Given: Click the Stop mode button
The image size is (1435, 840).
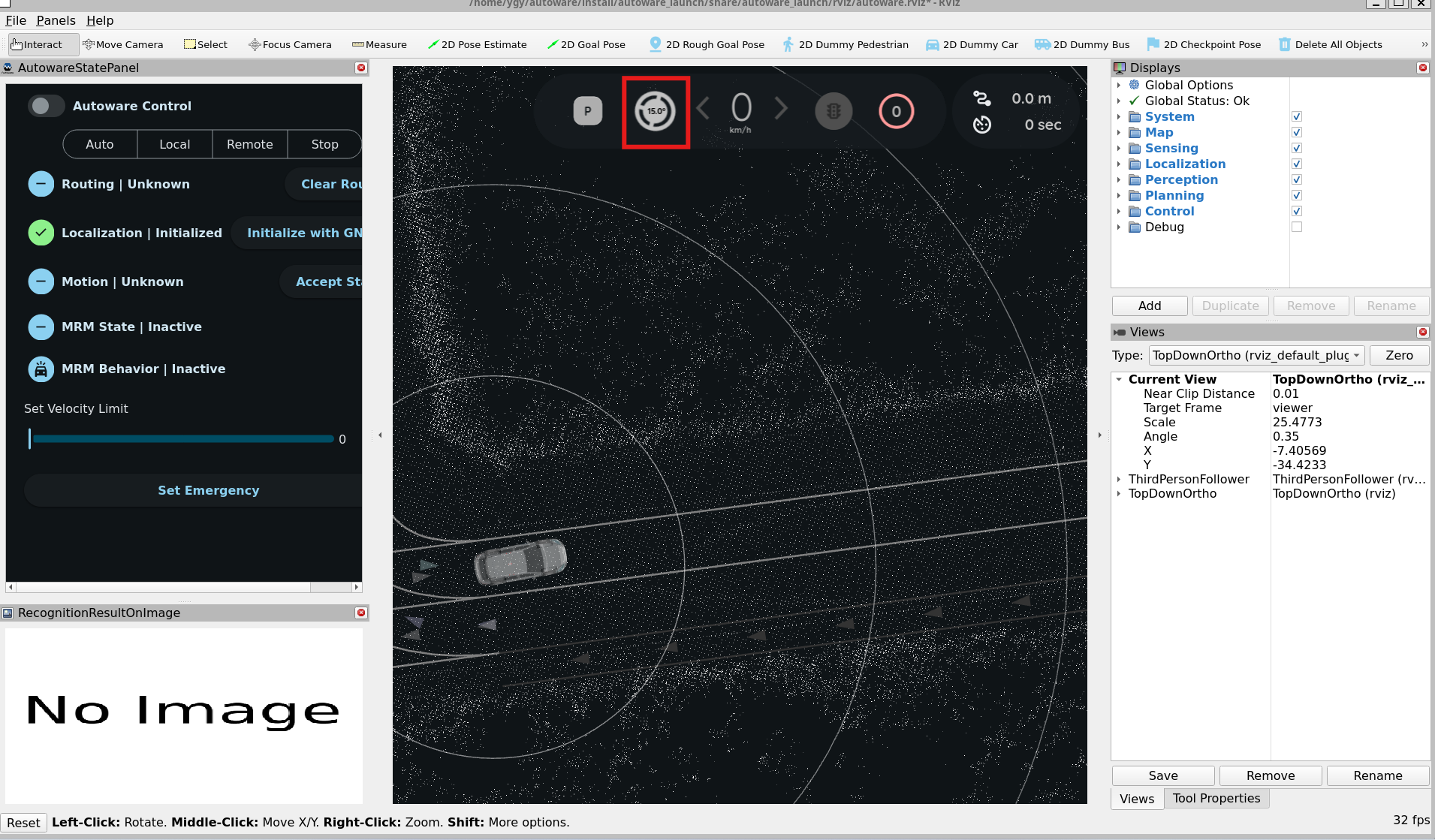Looking at the screenshot, I should (x=324, y=144).
